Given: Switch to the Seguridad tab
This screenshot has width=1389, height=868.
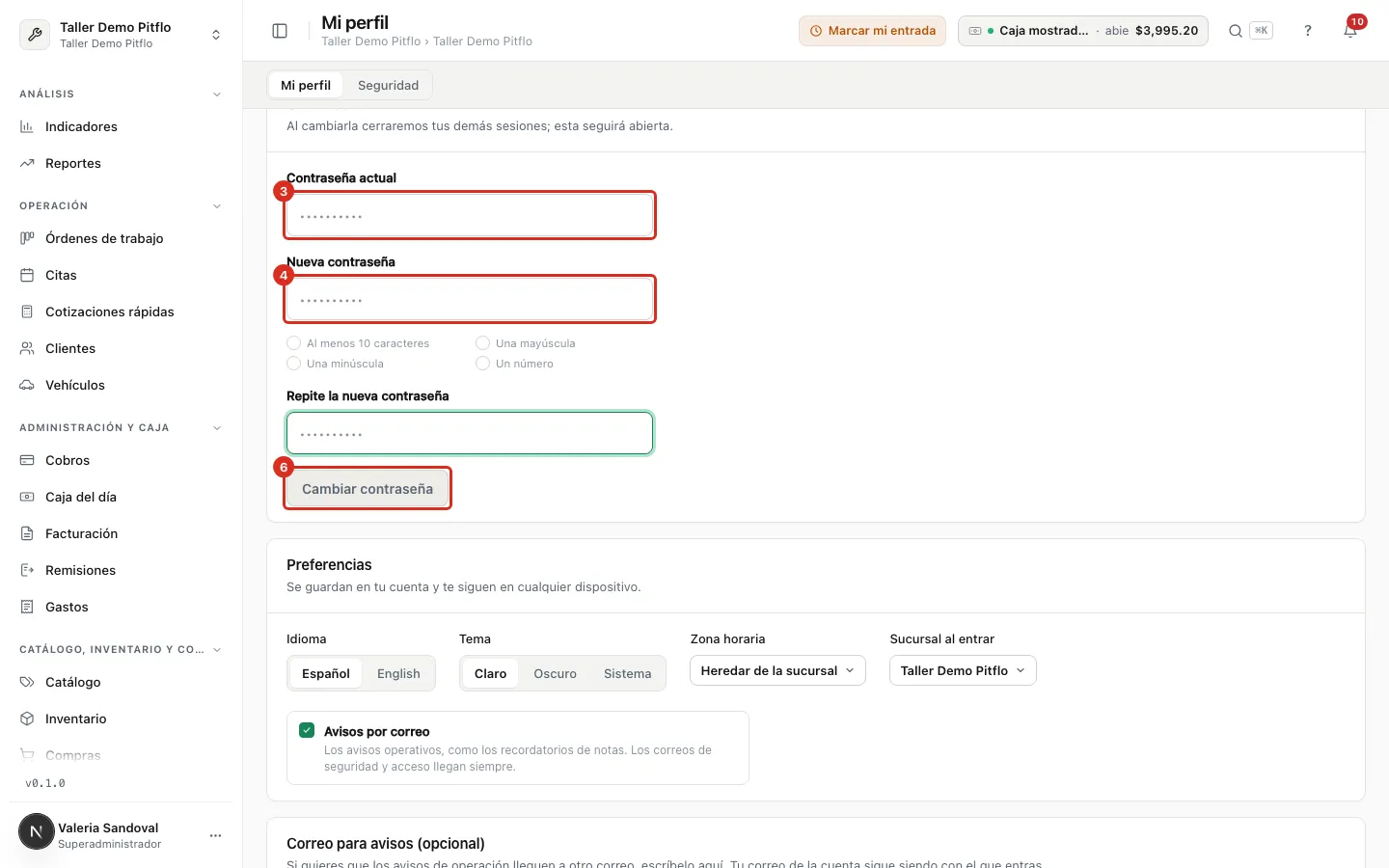Looking at the screenshot, I should (388, 85).
